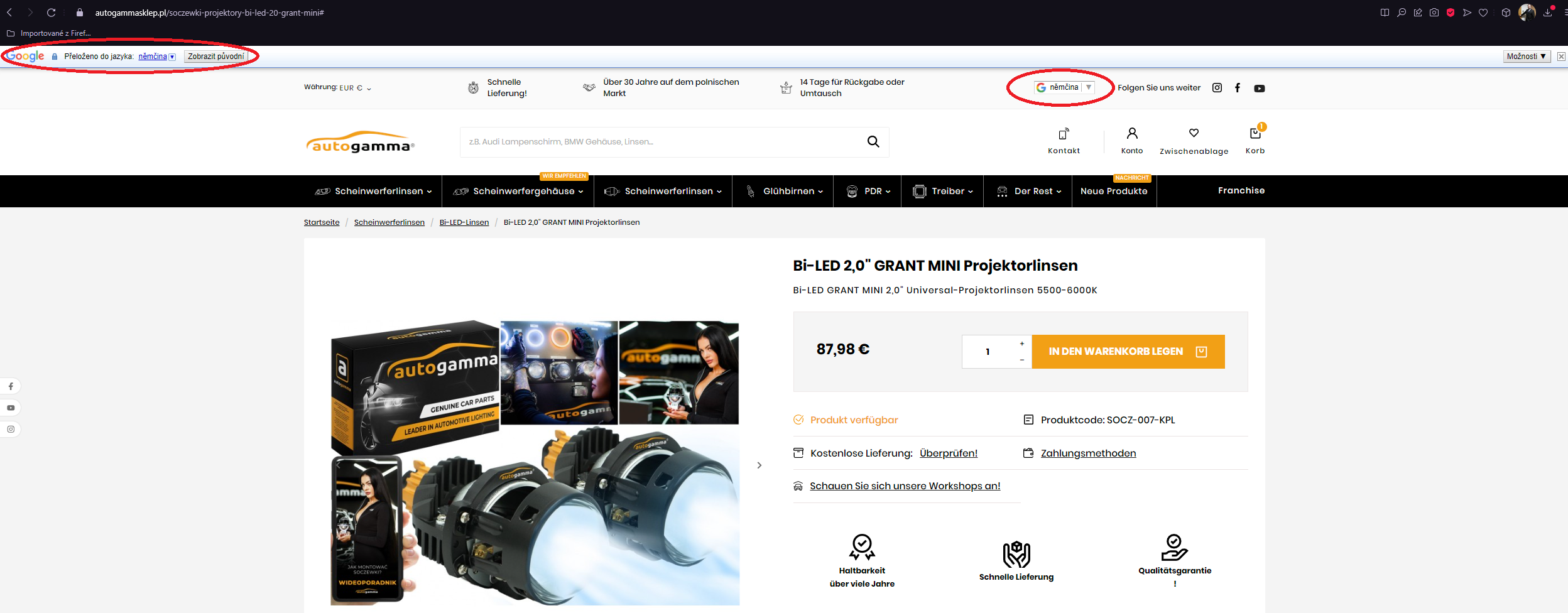The image size is (1568, 613).
Task: Open the Kontakt phone icon
Action: [1064, 134]
